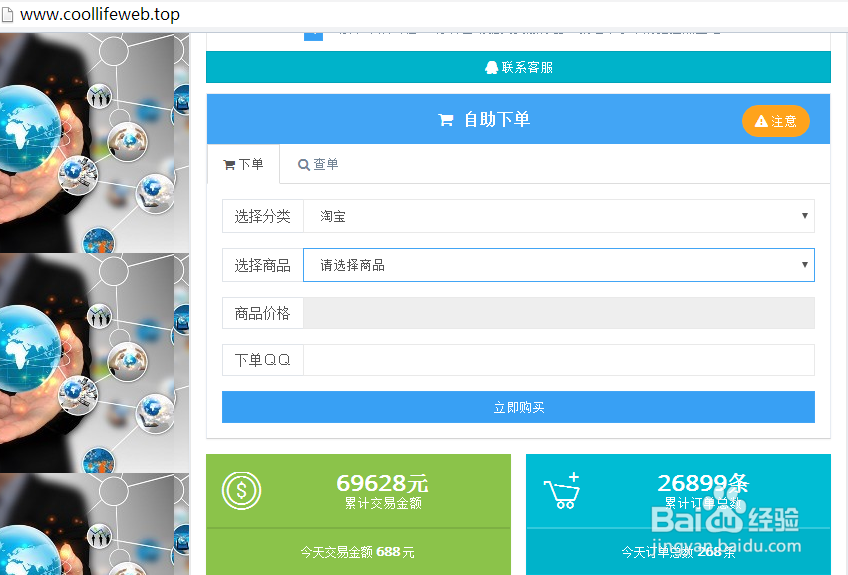Click the address bar URL www.coollifeweb.top
Viewport: 848px width, 575px height.
click(100, 14)
